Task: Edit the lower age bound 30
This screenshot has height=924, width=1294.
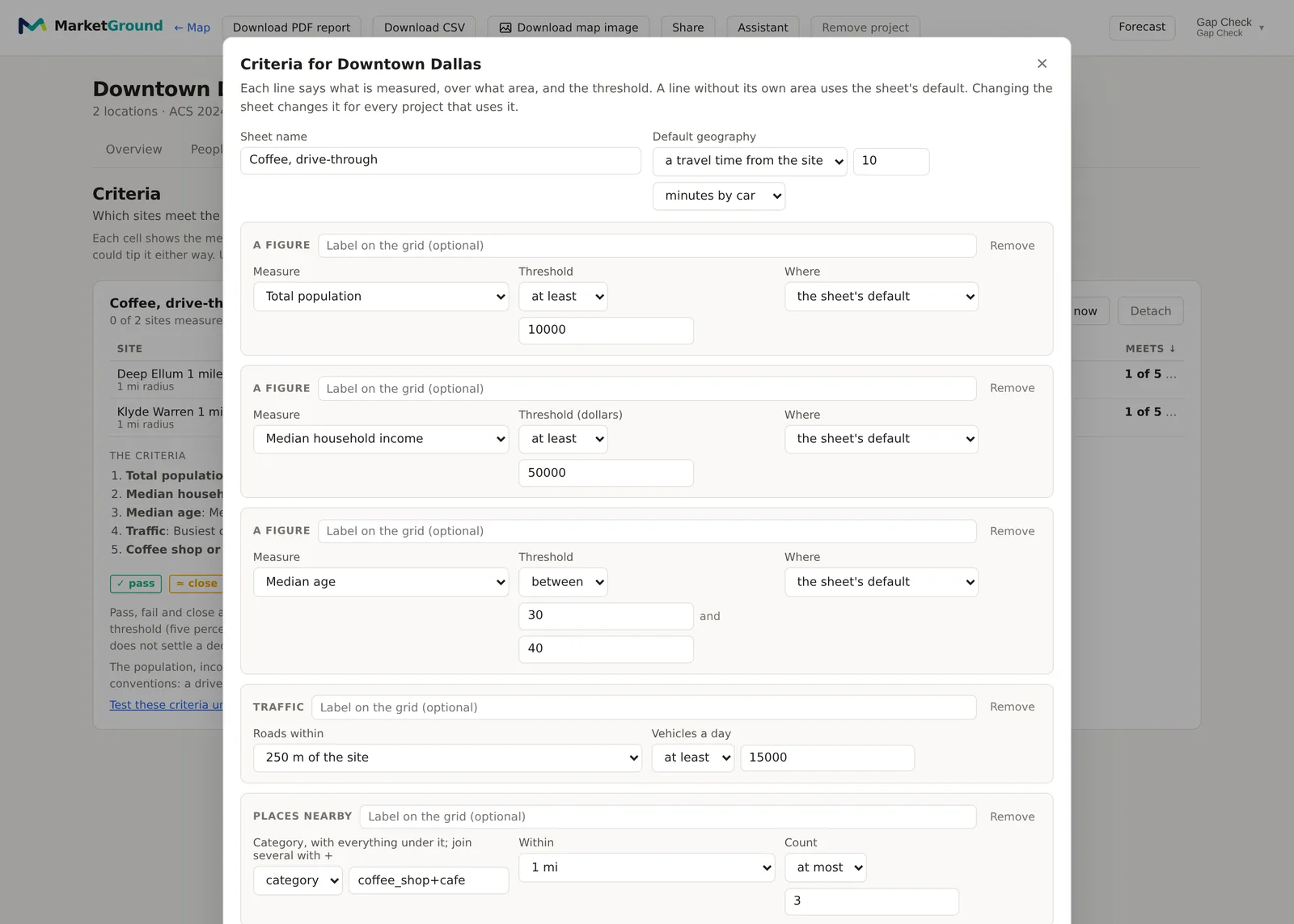Action: coord(606,615)
